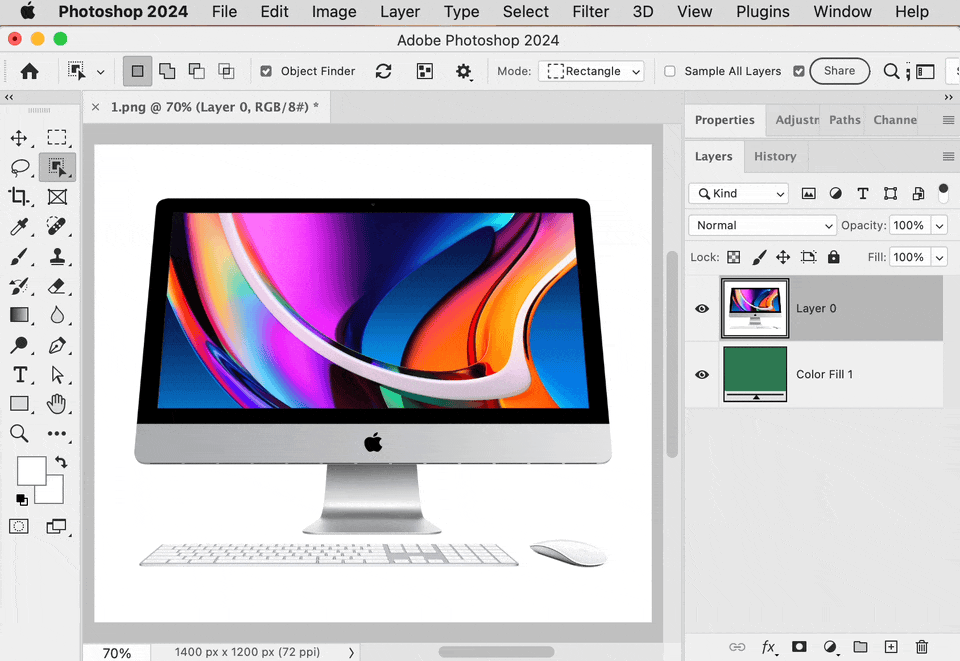
Task: Select the Hand tool
Action: pyautogui.click(x=56, y=404)
